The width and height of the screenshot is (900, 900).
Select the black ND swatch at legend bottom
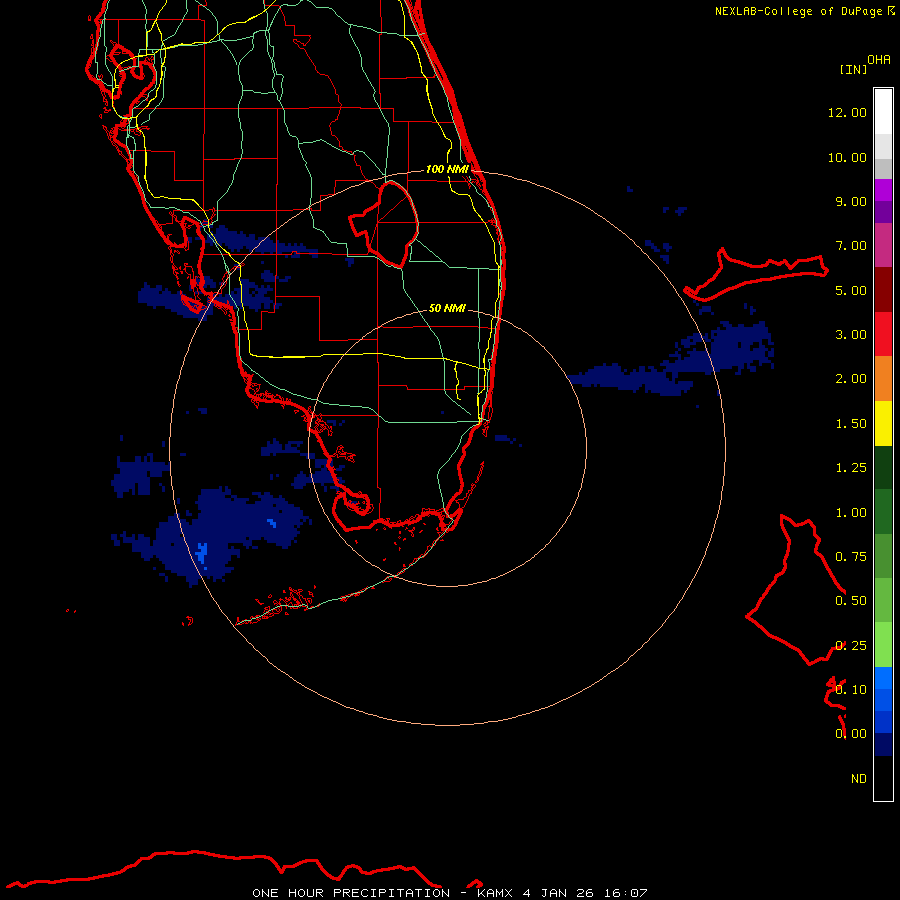(x=883, y=778)
